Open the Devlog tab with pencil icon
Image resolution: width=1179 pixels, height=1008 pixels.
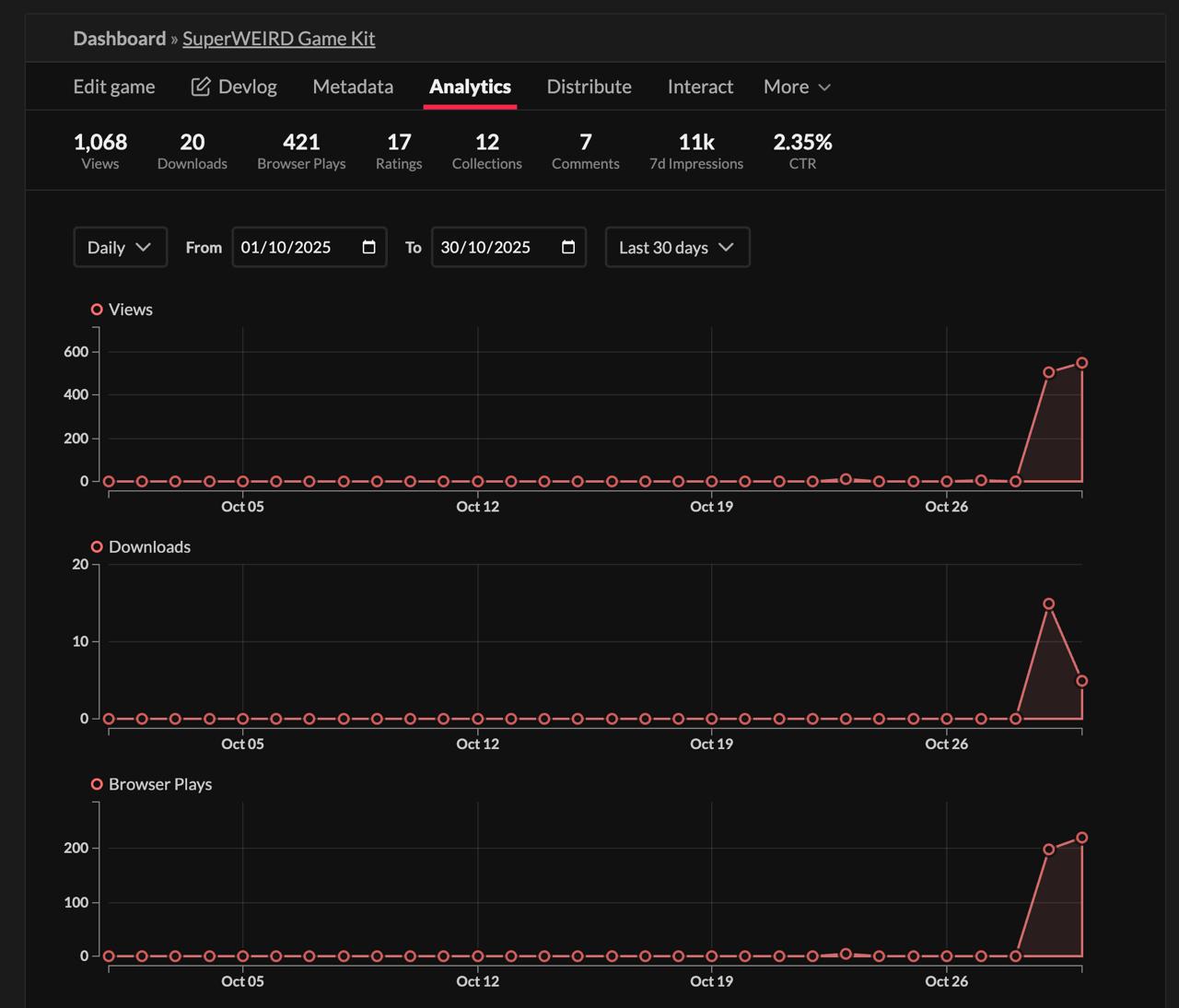click(x=234, y=87)
